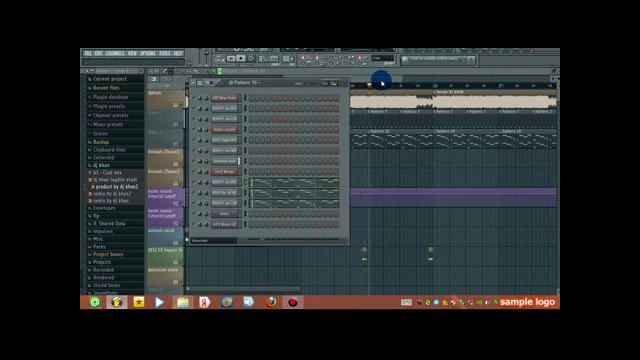Select remix by dj khan2 in browser

112,194
